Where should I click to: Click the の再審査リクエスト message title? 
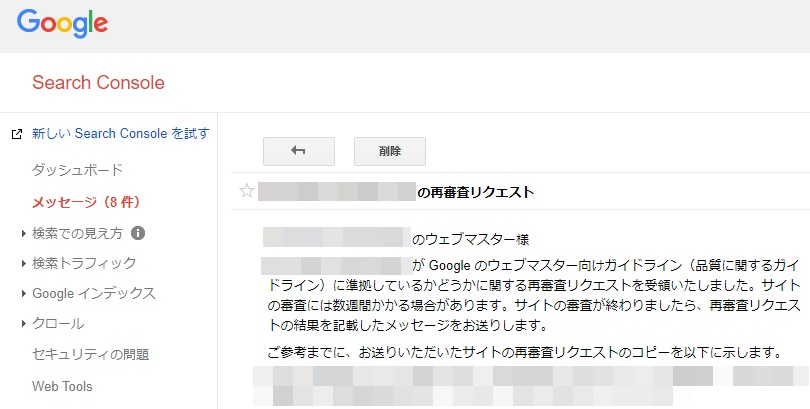click(x=475, y=192)
